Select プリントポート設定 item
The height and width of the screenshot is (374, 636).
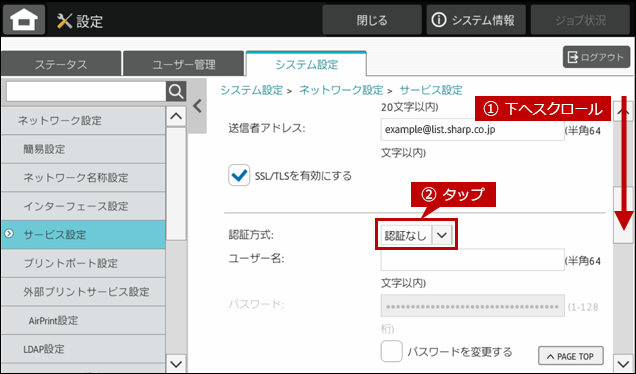click(x=83, y=263)
